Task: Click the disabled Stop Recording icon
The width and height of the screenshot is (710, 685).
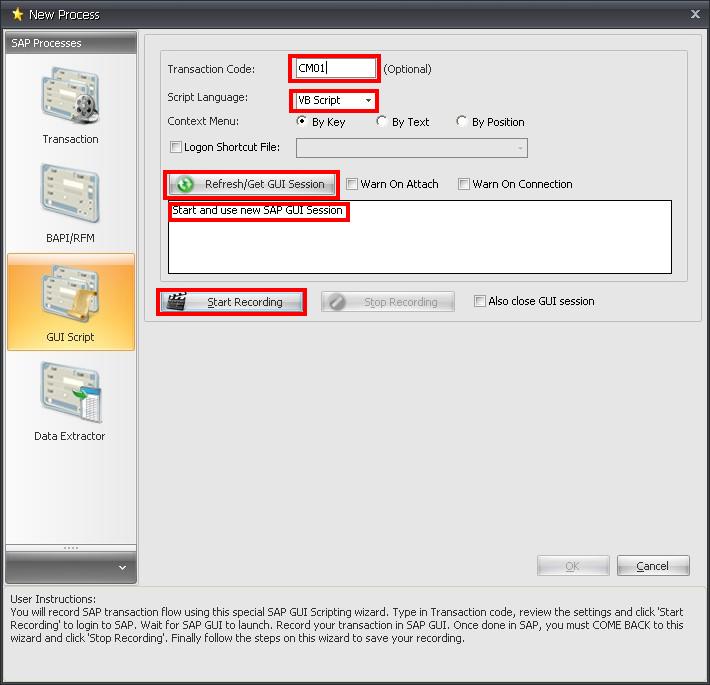Action: [338, 302]
